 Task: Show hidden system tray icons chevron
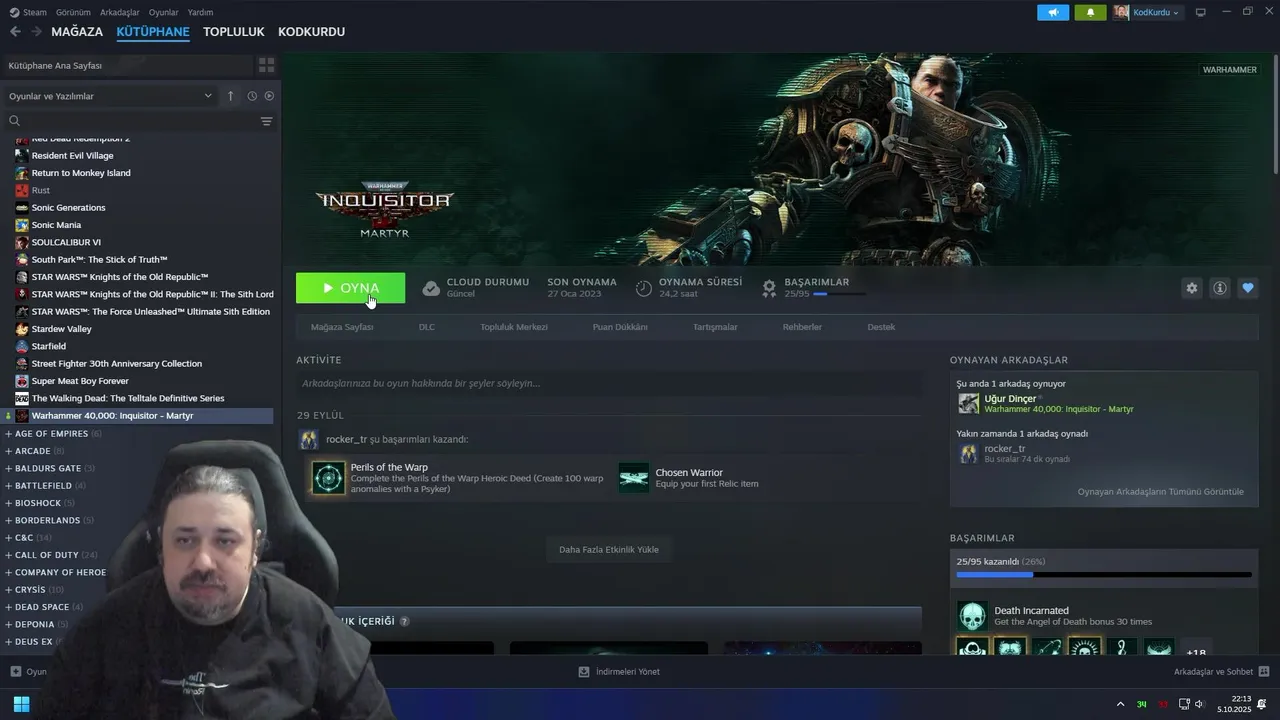[1120, 704]
